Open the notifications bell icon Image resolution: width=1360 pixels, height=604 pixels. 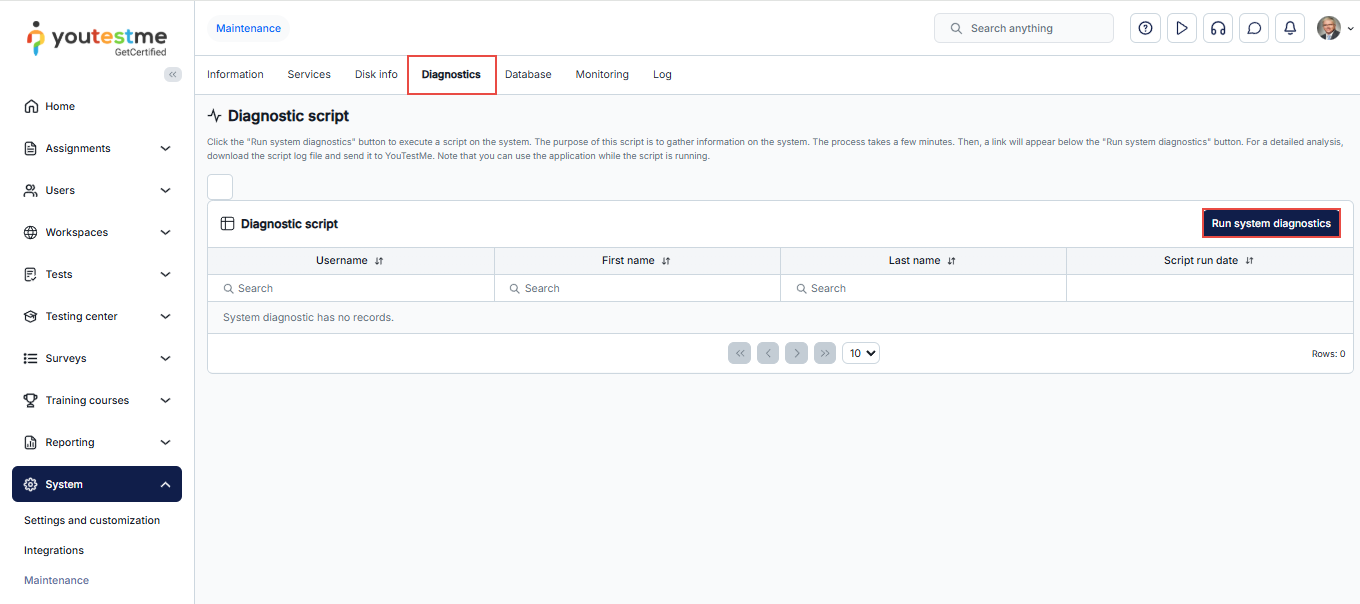tap(1290, 28)
